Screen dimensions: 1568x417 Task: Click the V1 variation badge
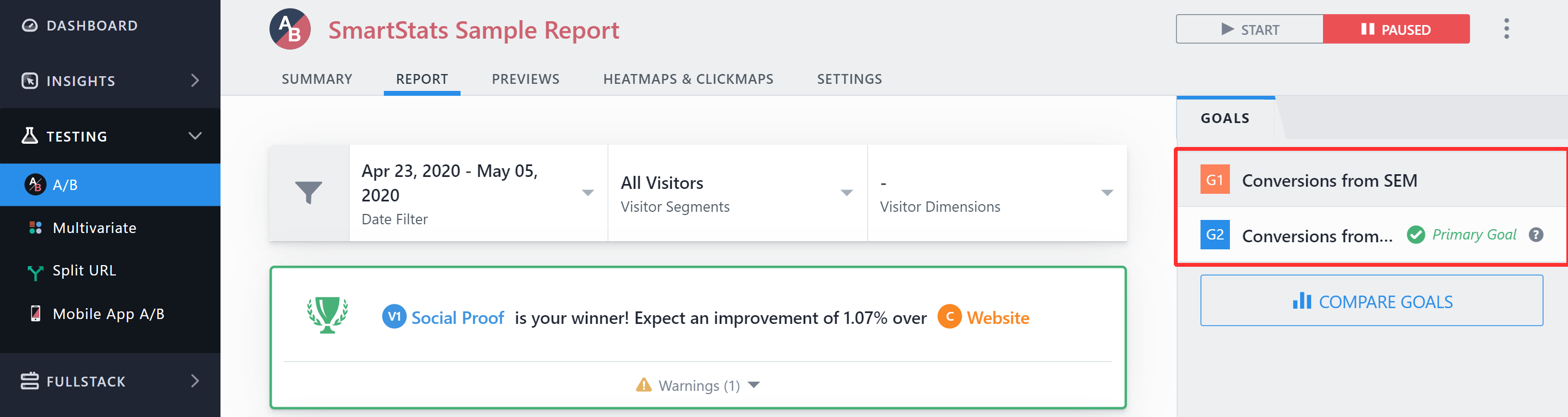point(394,316)
